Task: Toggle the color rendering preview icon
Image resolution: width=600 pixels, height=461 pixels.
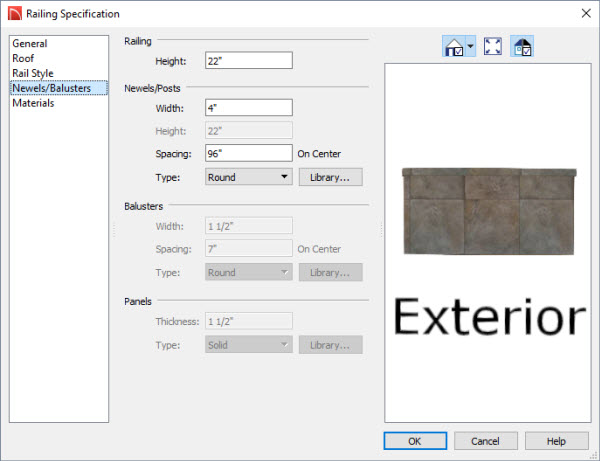Action: coord(522,47)
